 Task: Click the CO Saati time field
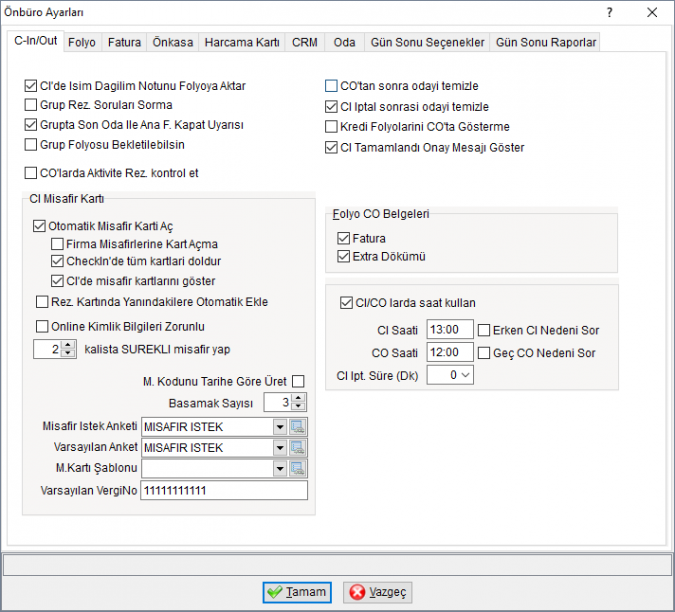(450, 352)
